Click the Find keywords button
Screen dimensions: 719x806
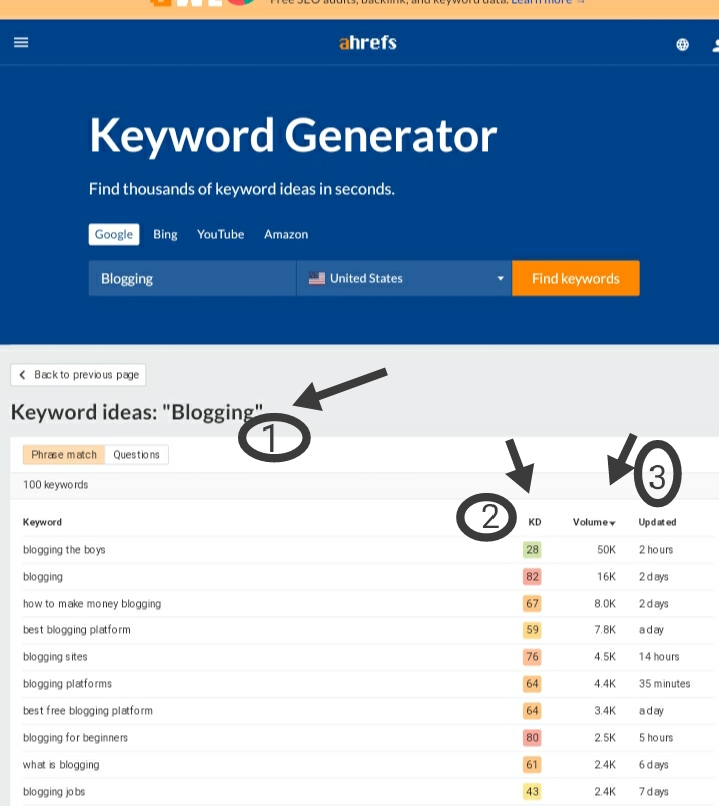pyautogui.click(x=575, y=278)
